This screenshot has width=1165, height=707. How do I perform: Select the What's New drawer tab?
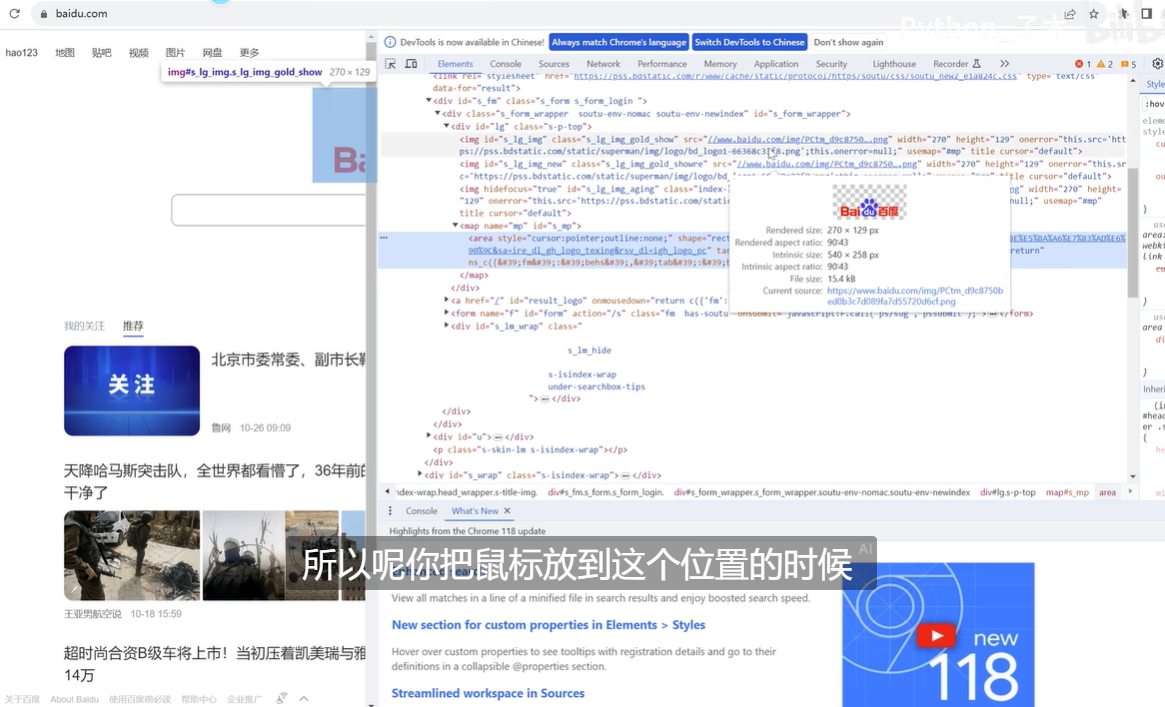tap(475, 511)
